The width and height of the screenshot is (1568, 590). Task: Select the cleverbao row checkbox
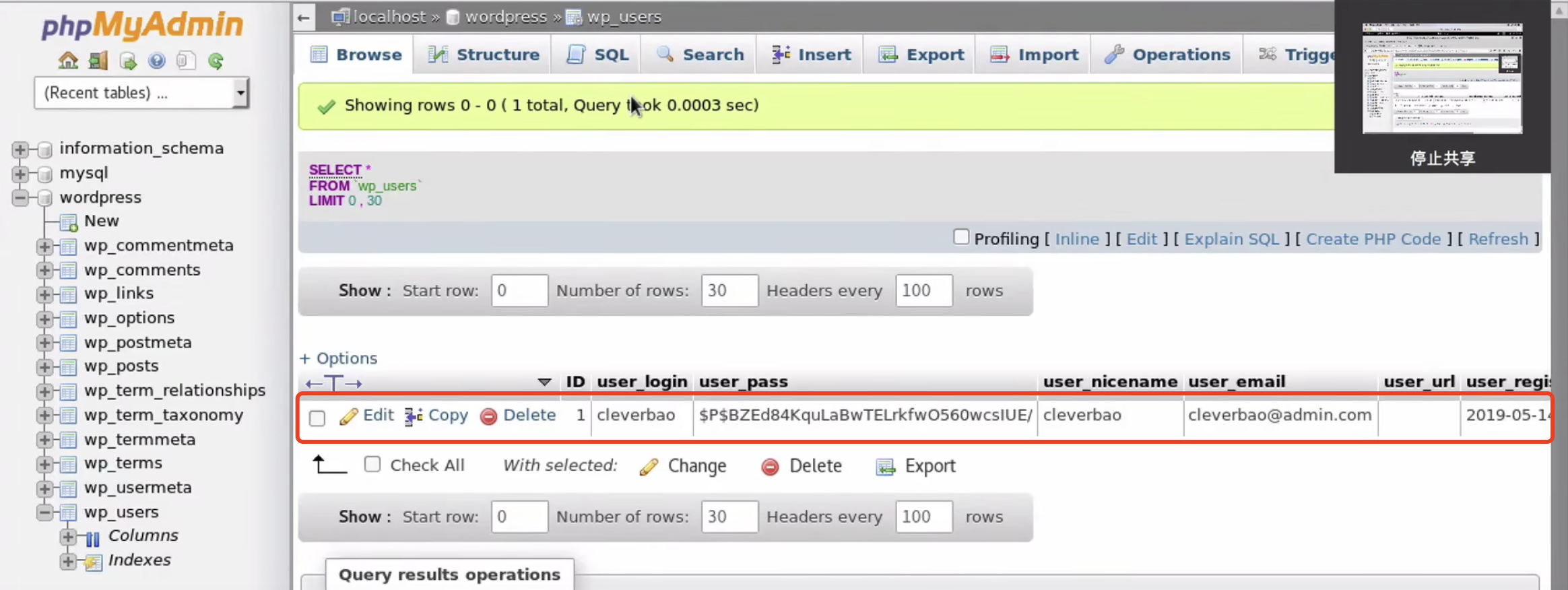[317, 418]
